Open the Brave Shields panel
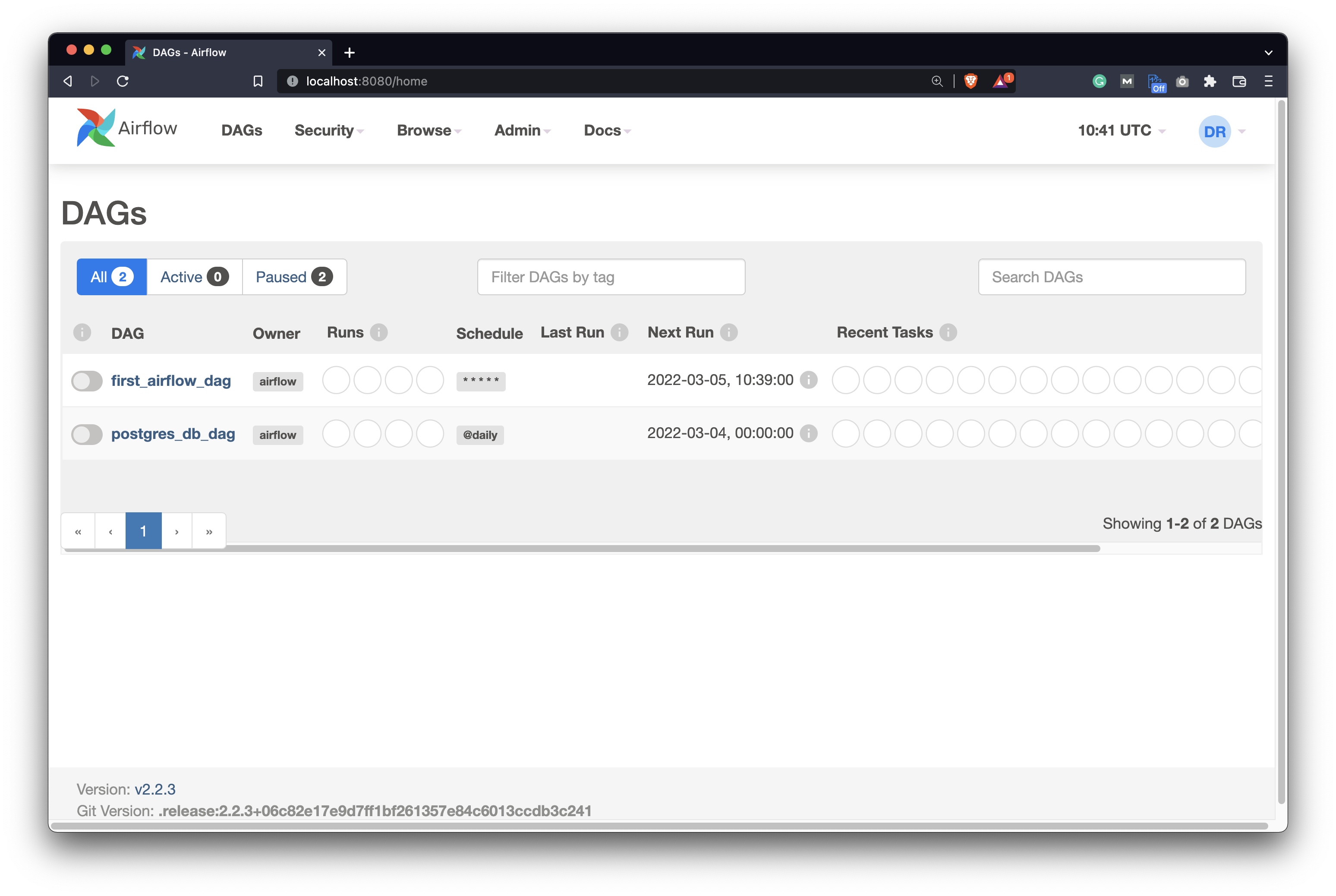Image resolution: width=1336 pixels, height=896 pixels. tap(970, 81)
